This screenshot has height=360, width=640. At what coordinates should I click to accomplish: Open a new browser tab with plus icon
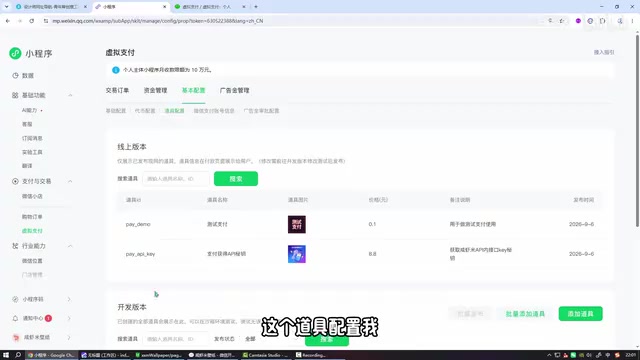[x=256, y=7]
